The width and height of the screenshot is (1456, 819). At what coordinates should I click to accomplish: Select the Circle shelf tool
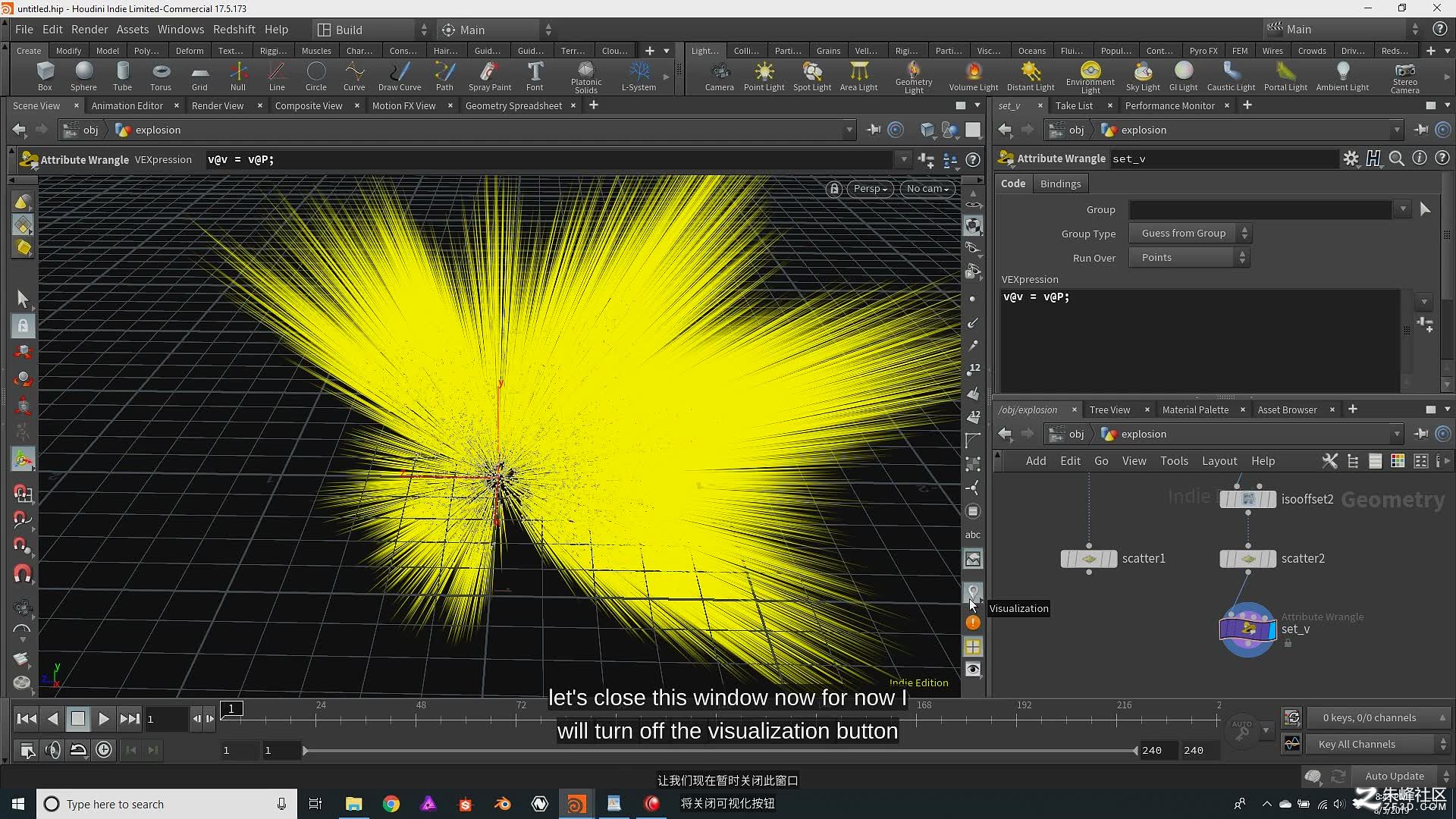click(316, 77)
